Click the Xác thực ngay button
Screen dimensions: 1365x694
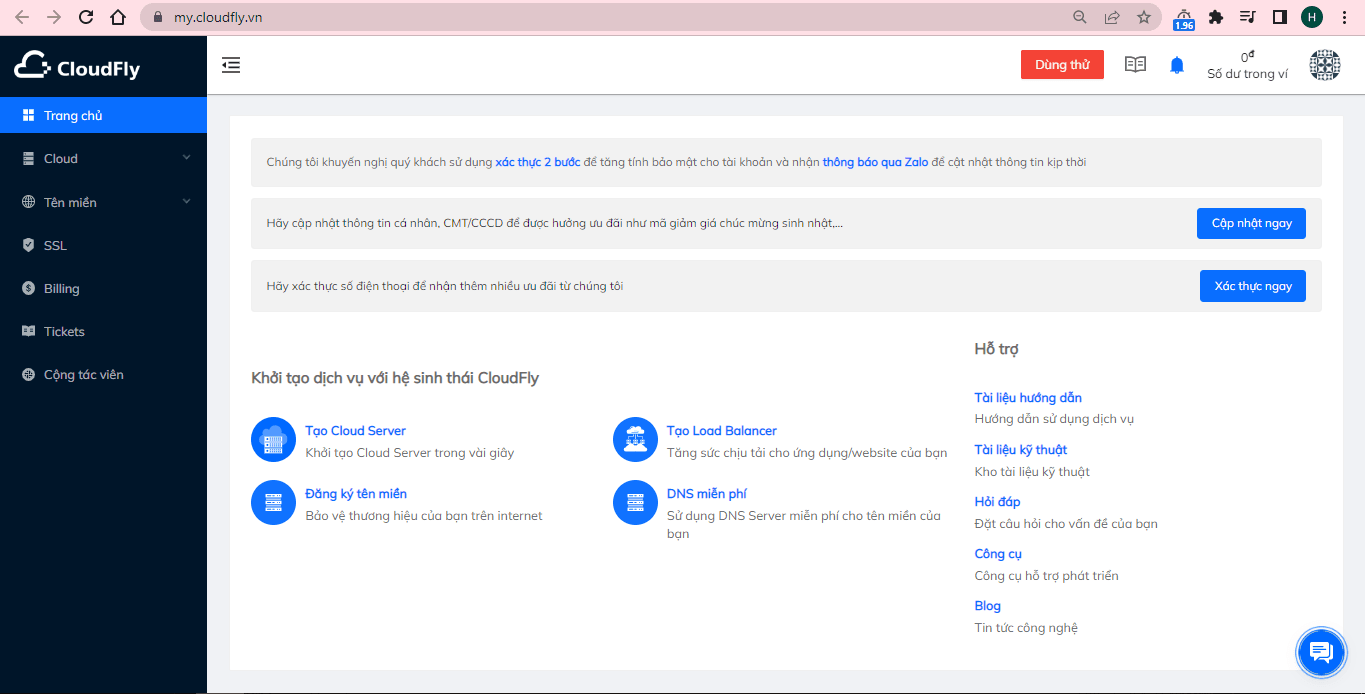click(1253, 286)
